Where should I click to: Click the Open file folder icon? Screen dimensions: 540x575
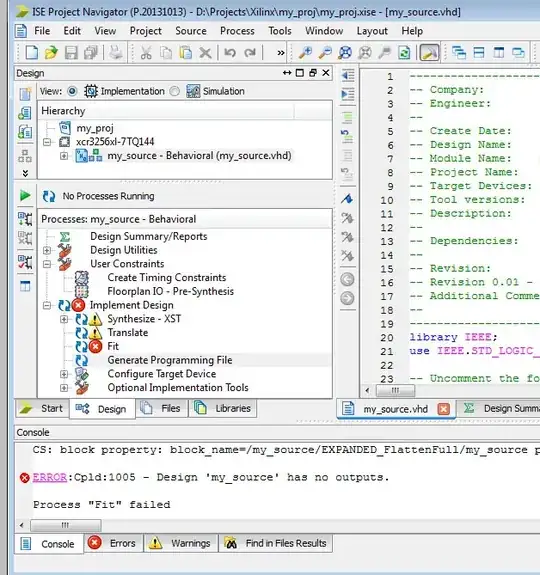51,53
